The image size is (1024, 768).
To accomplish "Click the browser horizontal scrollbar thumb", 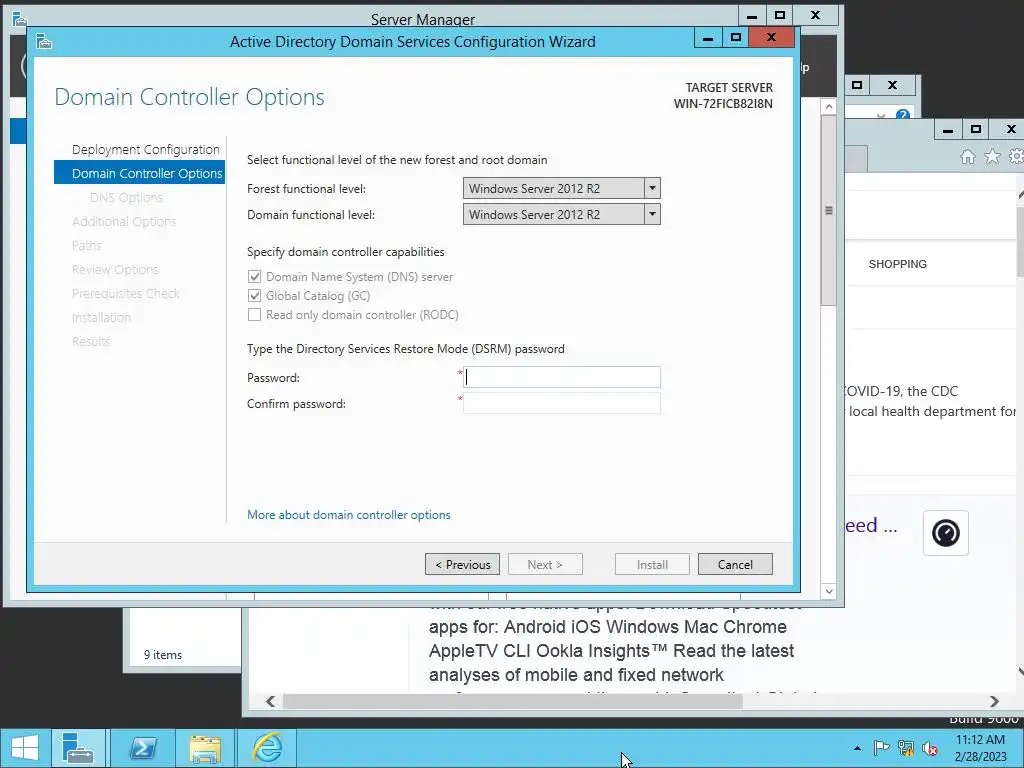I will tap(513, 701).
